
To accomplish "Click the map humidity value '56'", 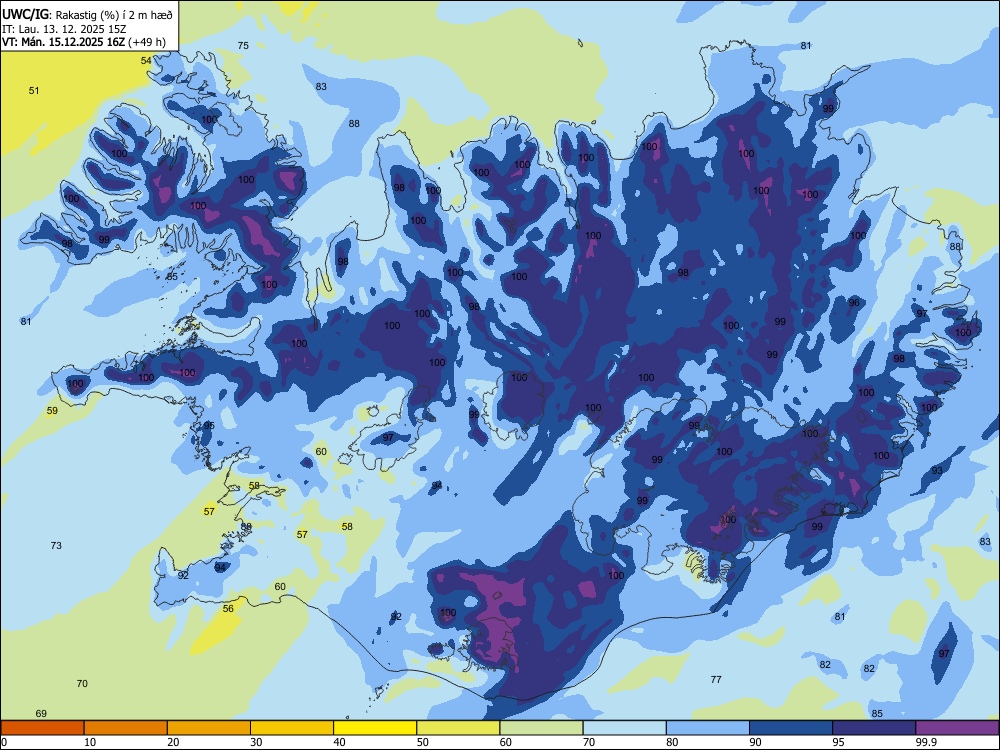I will (228, 608).
